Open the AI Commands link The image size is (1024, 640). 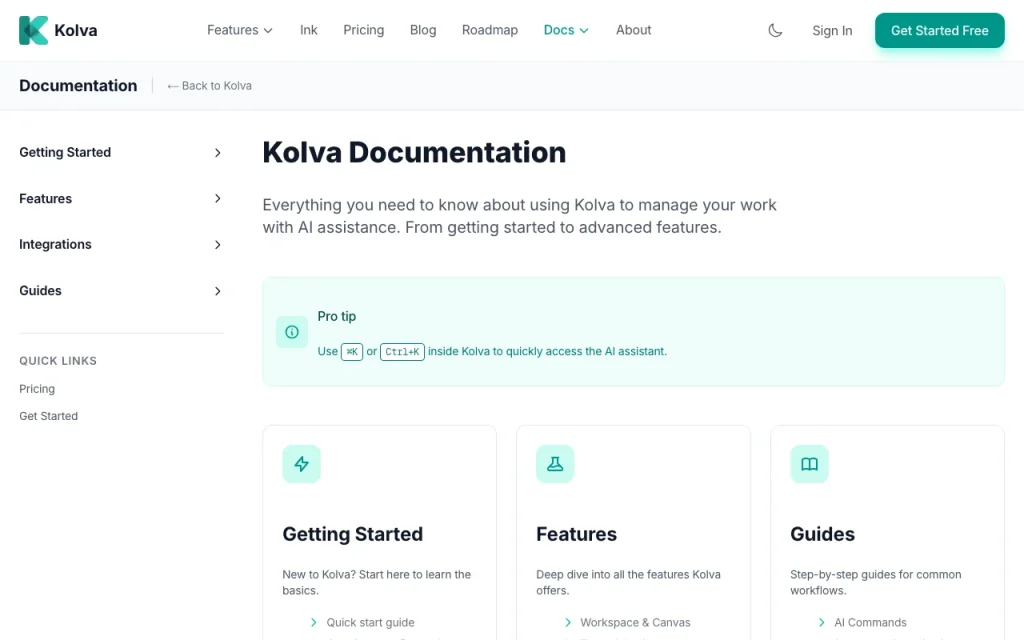click(x=871, y=622)
